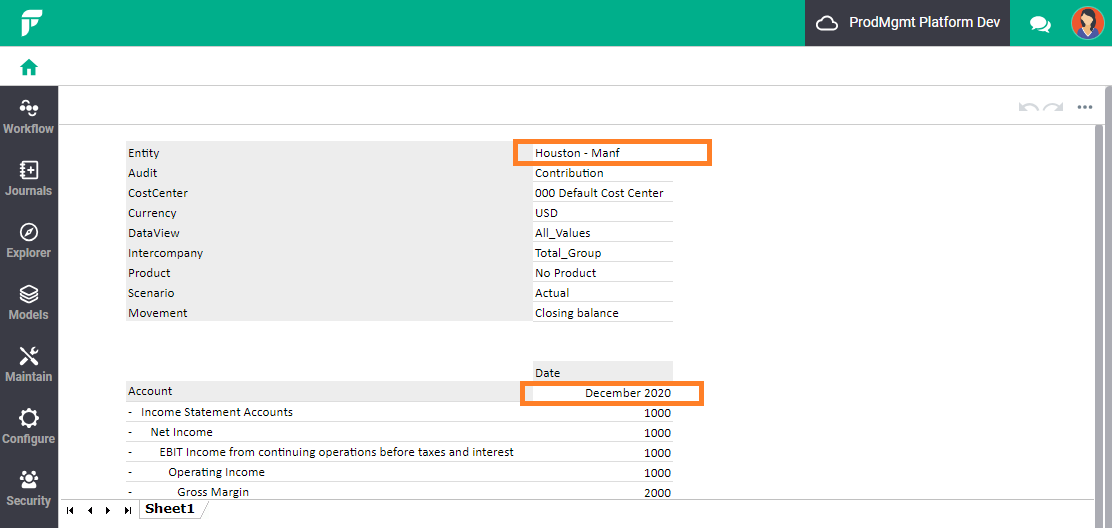Collapse the Net Income row
Screen dimensions: 1112x528
click(x=130, y=432)
